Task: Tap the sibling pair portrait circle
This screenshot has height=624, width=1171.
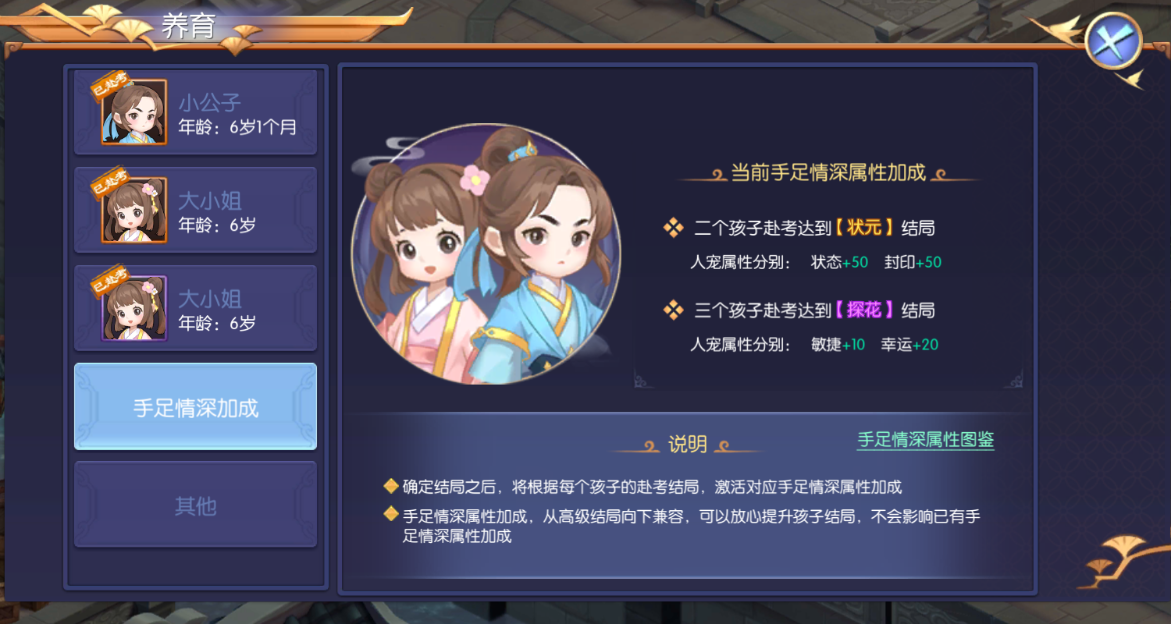Action: tap(486, 255)
